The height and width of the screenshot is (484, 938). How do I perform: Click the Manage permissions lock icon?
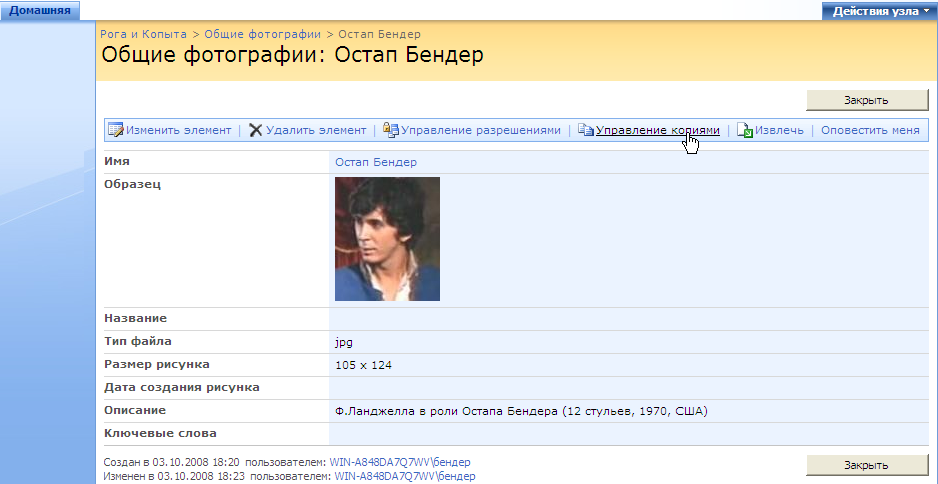coord(391,130)
